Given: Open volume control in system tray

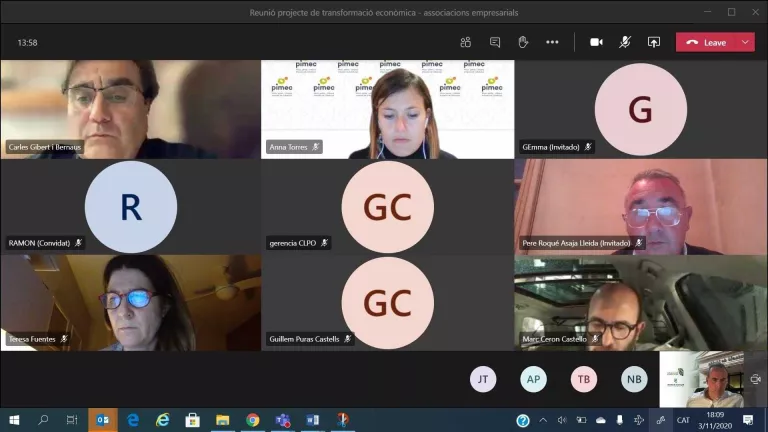Looking at the screenshot, I should click(x=562, y=420).
